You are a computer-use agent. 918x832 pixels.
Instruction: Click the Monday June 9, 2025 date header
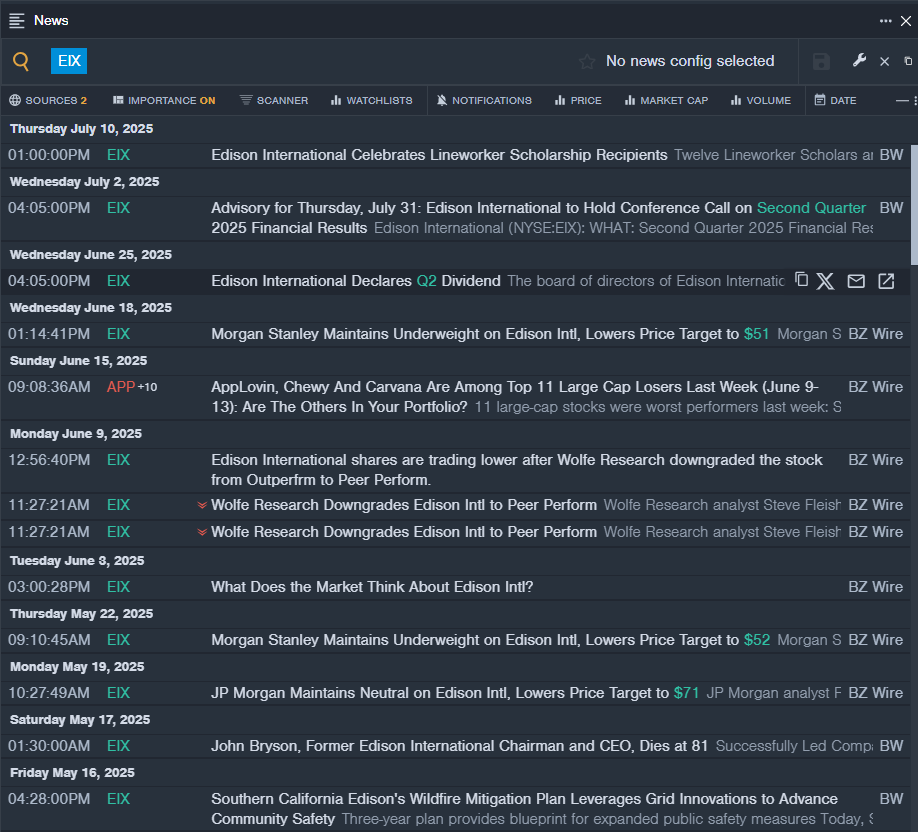click(x=76, y=434)
